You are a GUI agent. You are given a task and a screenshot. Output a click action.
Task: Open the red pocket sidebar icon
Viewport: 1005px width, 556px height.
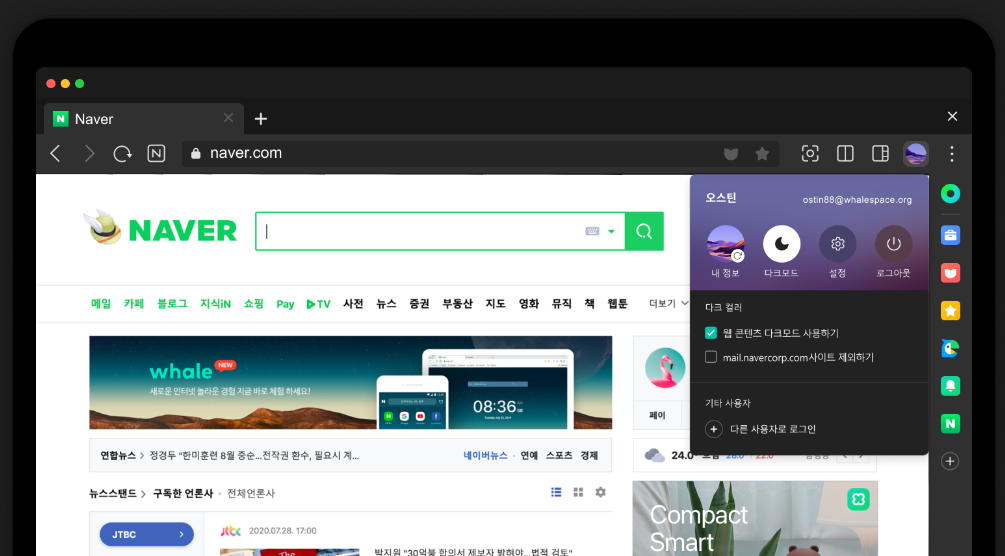click(951, 273)
